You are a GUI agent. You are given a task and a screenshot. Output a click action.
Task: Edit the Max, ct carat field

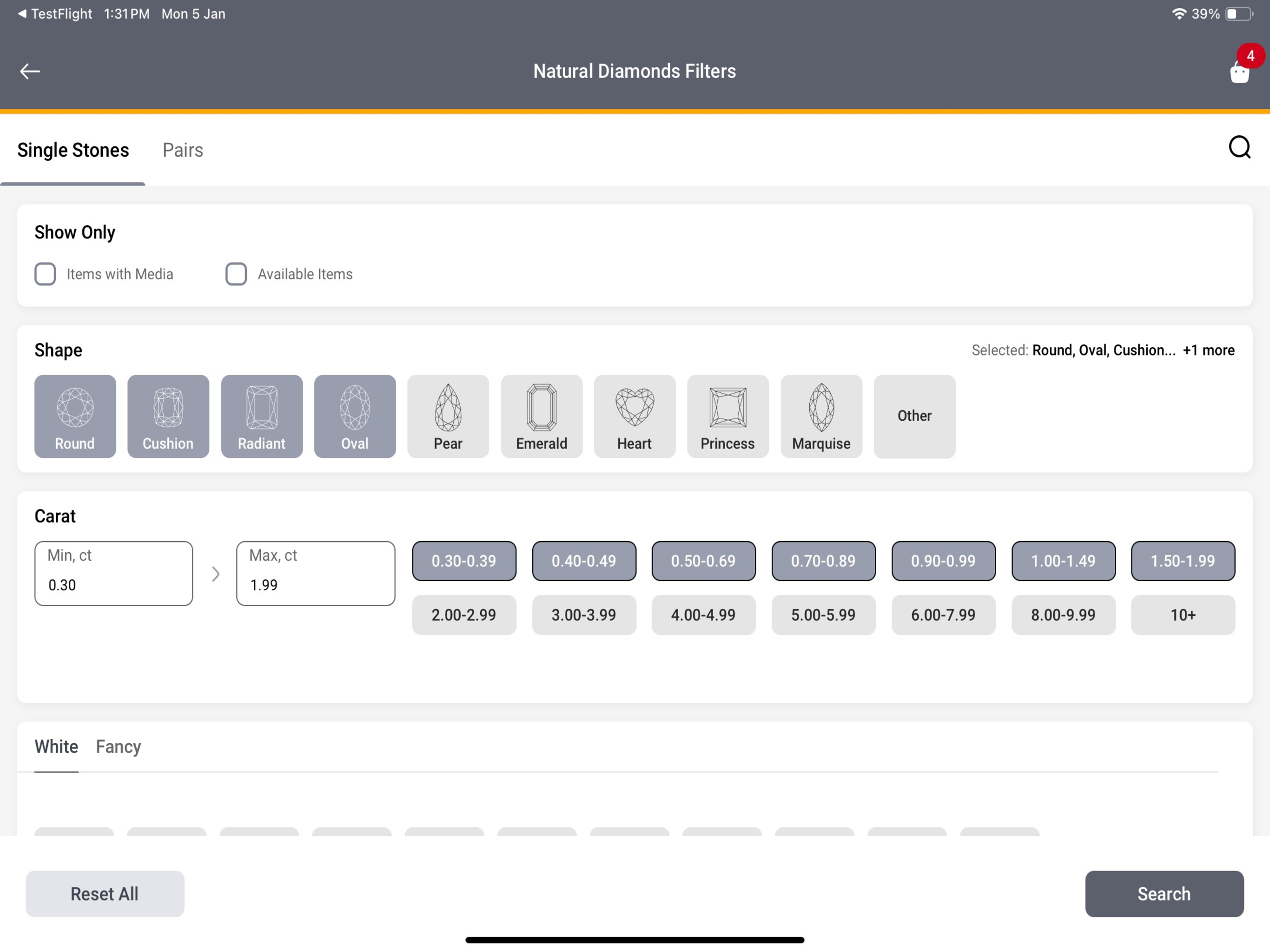click(x=316, y=573)
